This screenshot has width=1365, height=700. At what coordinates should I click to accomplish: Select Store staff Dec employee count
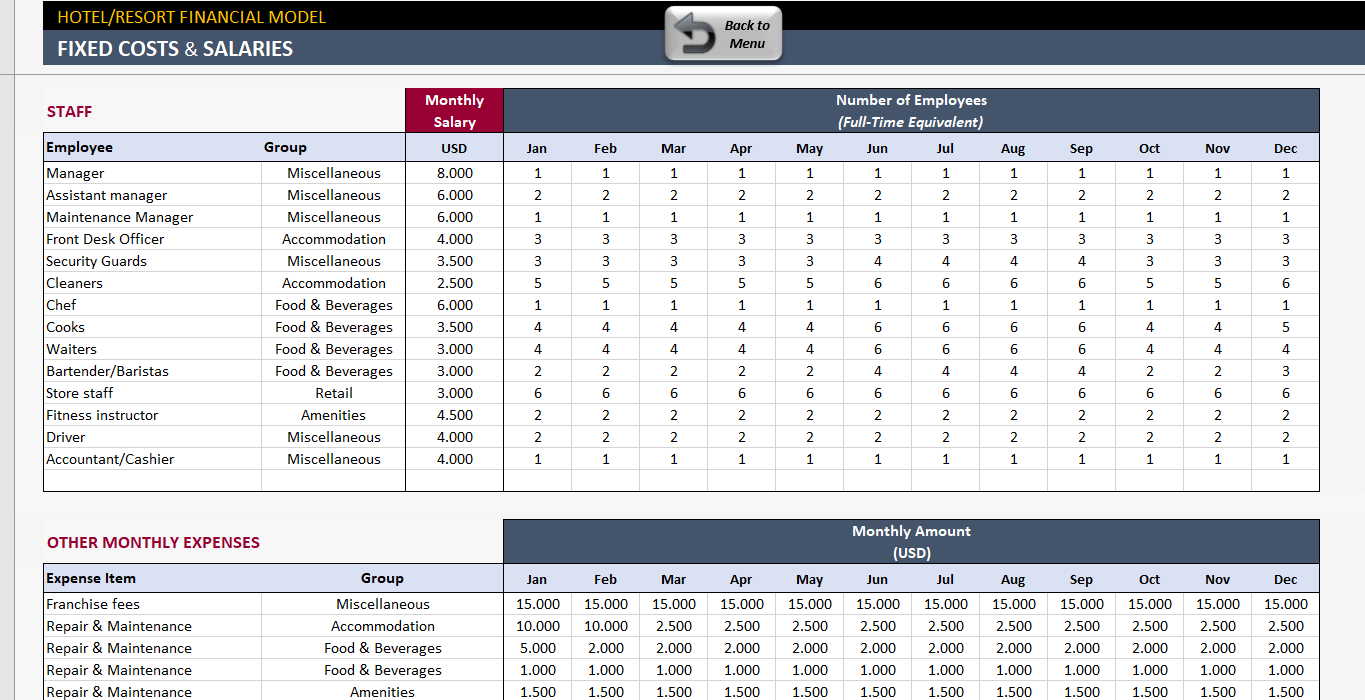tap(1285, 393)
